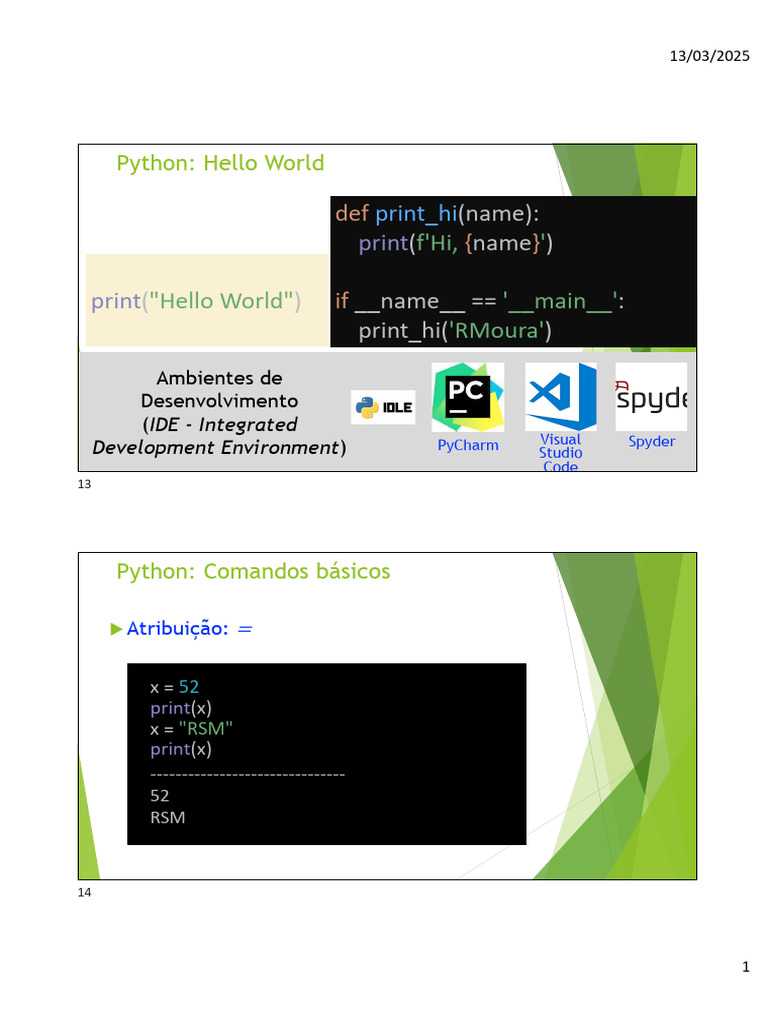Image resolution: width=768 pixels, height=1024 pixels.
Task: Click the PyCharm PC logo icon
Action: (x=468, y=397)
